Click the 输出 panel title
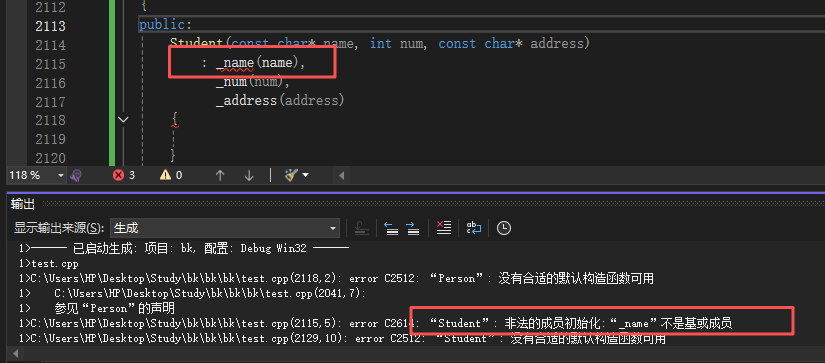Screen dimensions: 825x363 pos(23,205)
